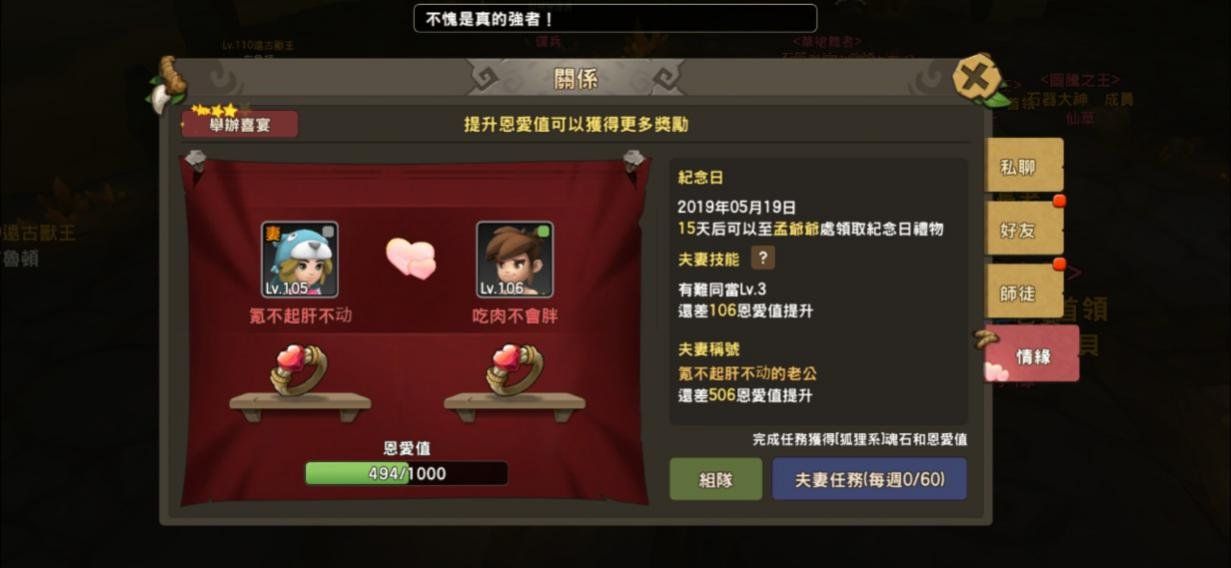Image resolution: width=1231 pixels, height=568 pixels.
Task: Click the 恩愛值 progress bar 494/1000
Action: [406, 473]
